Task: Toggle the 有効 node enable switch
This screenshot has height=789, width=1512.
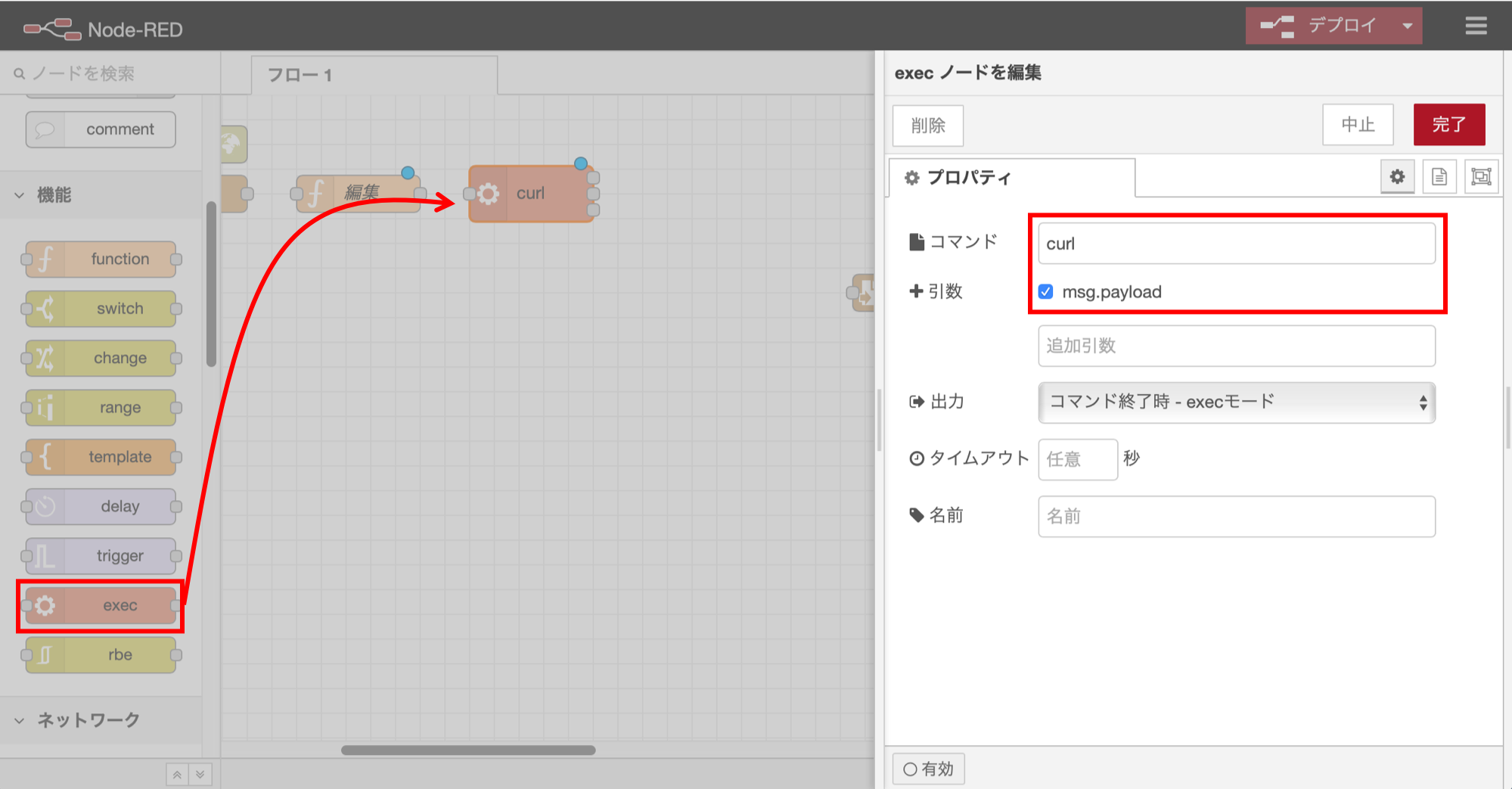Action: (928, 769)
